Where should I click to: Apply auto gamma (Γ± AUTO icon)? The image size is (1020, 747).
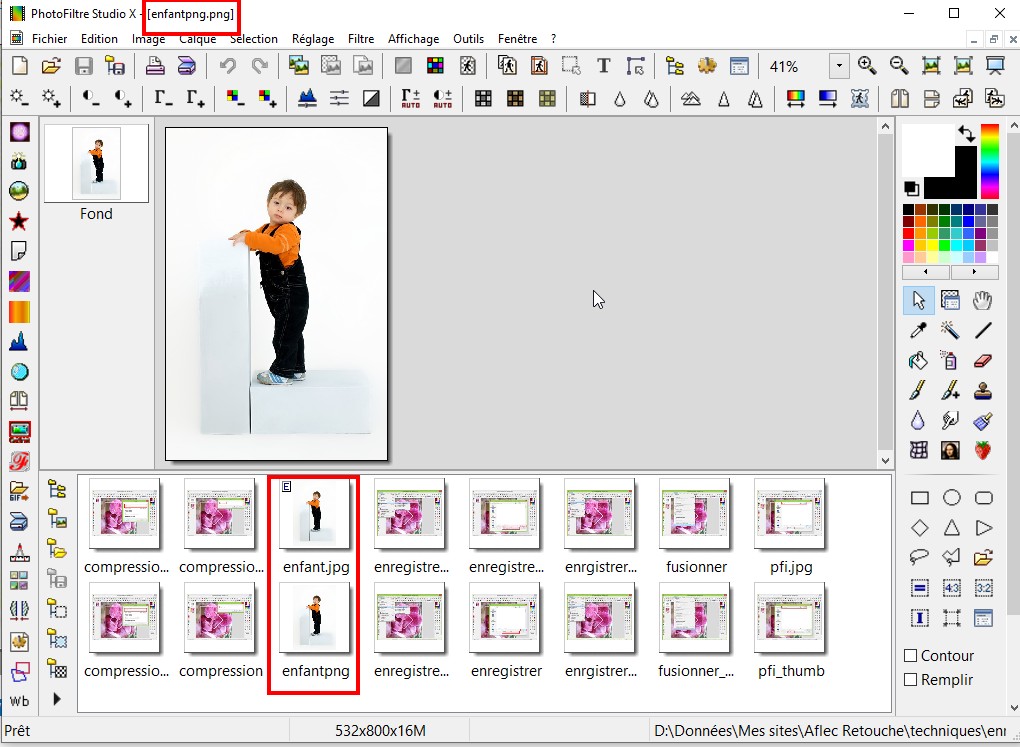pyautogui.click(x=410, y=98)
